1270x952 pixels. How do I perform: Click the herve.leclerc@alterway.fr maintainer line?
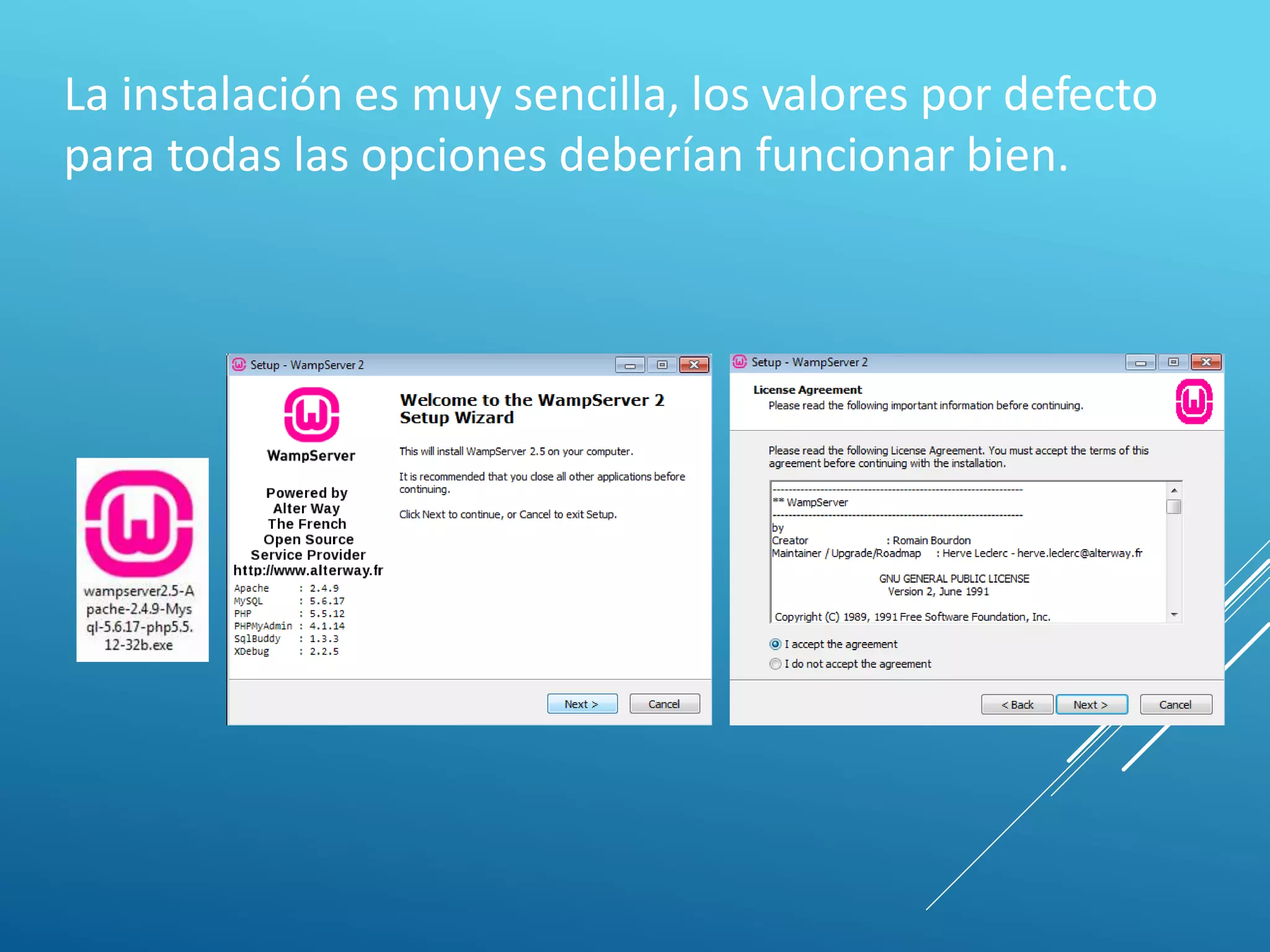pos(957,553)
